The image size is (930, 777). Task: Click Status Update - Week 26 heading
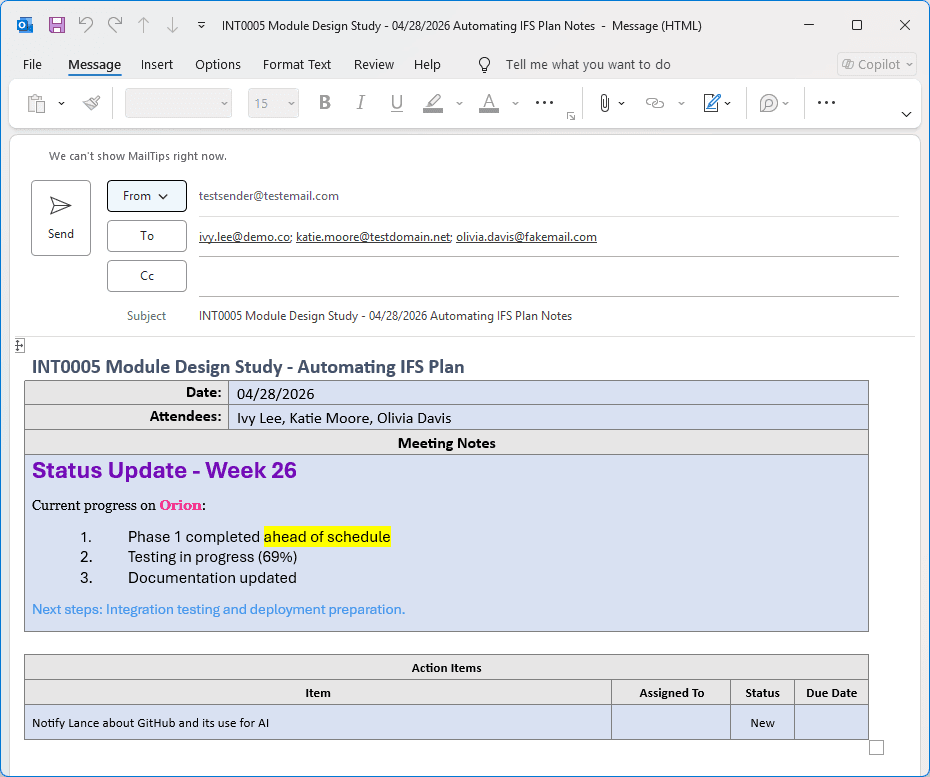(164, 470)
